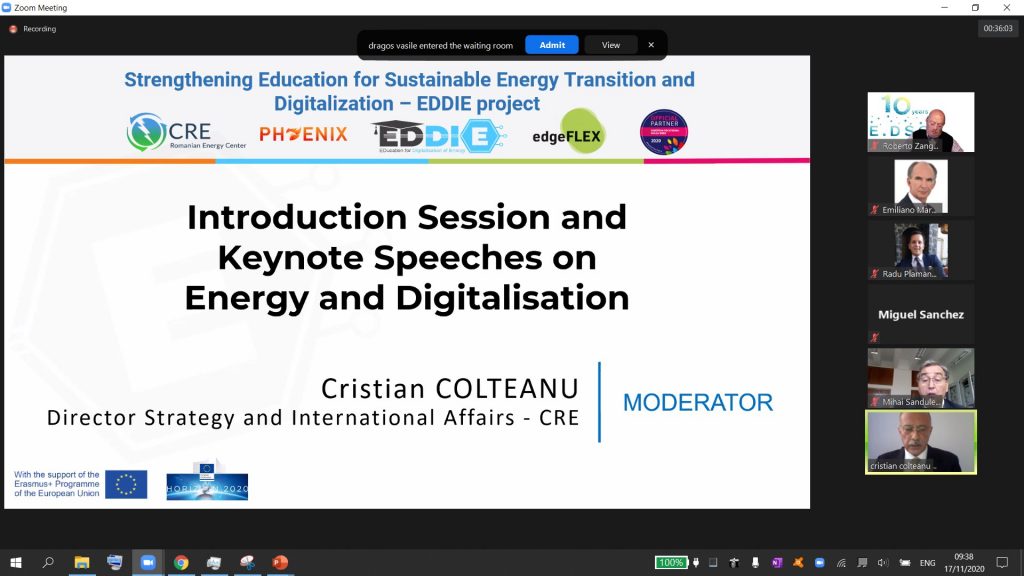Click the 100% battery indicator
This screenshot has height=576, width=1024.
tap(671, 562)
